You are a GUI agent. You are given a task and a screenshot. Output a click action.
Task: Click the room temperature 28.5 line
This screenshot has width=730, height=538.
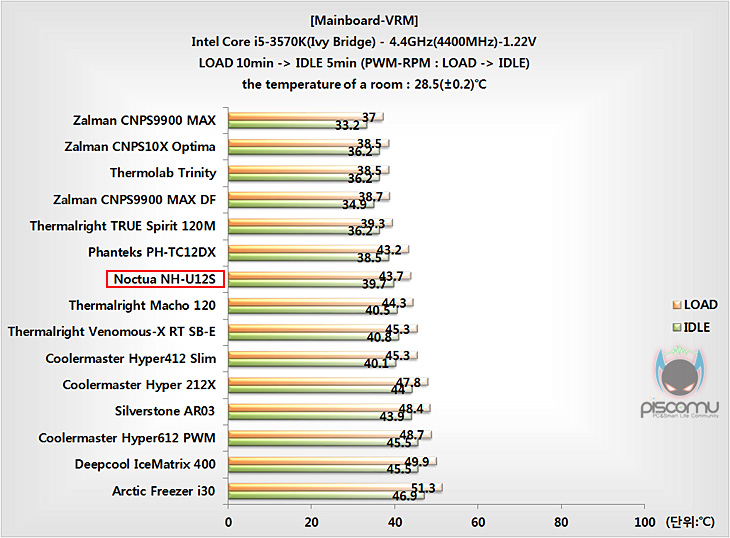[x=364, y=84]
